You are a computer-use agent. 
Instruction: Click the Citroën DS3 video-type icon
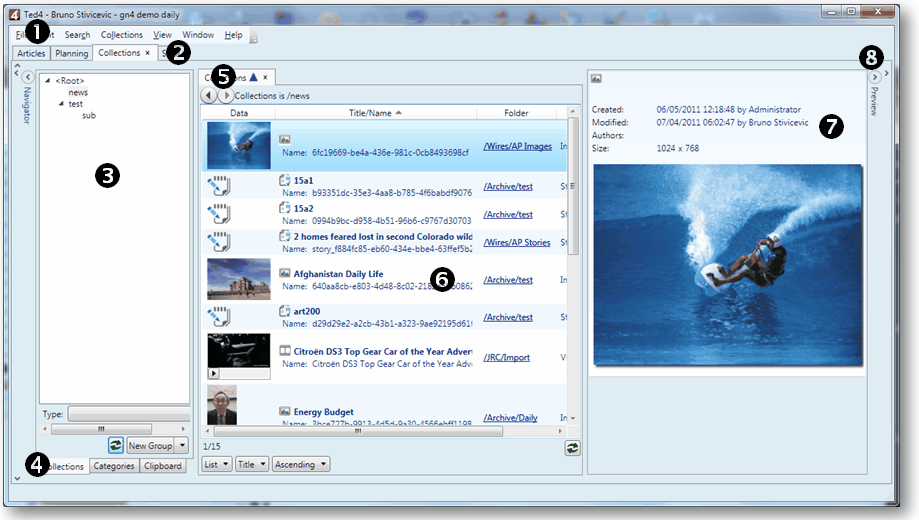point(285,351)
